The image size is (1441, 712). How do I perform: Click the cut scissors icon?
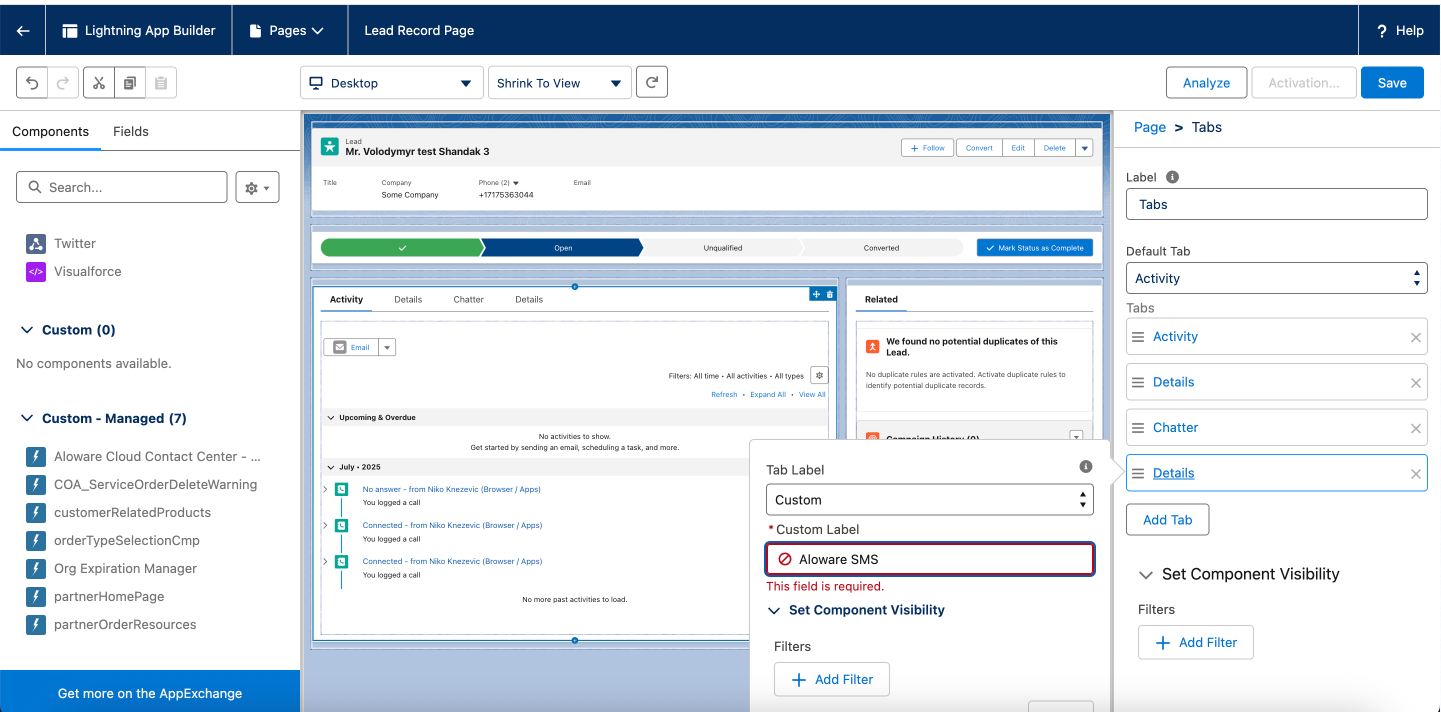click(x=99, y=83)
